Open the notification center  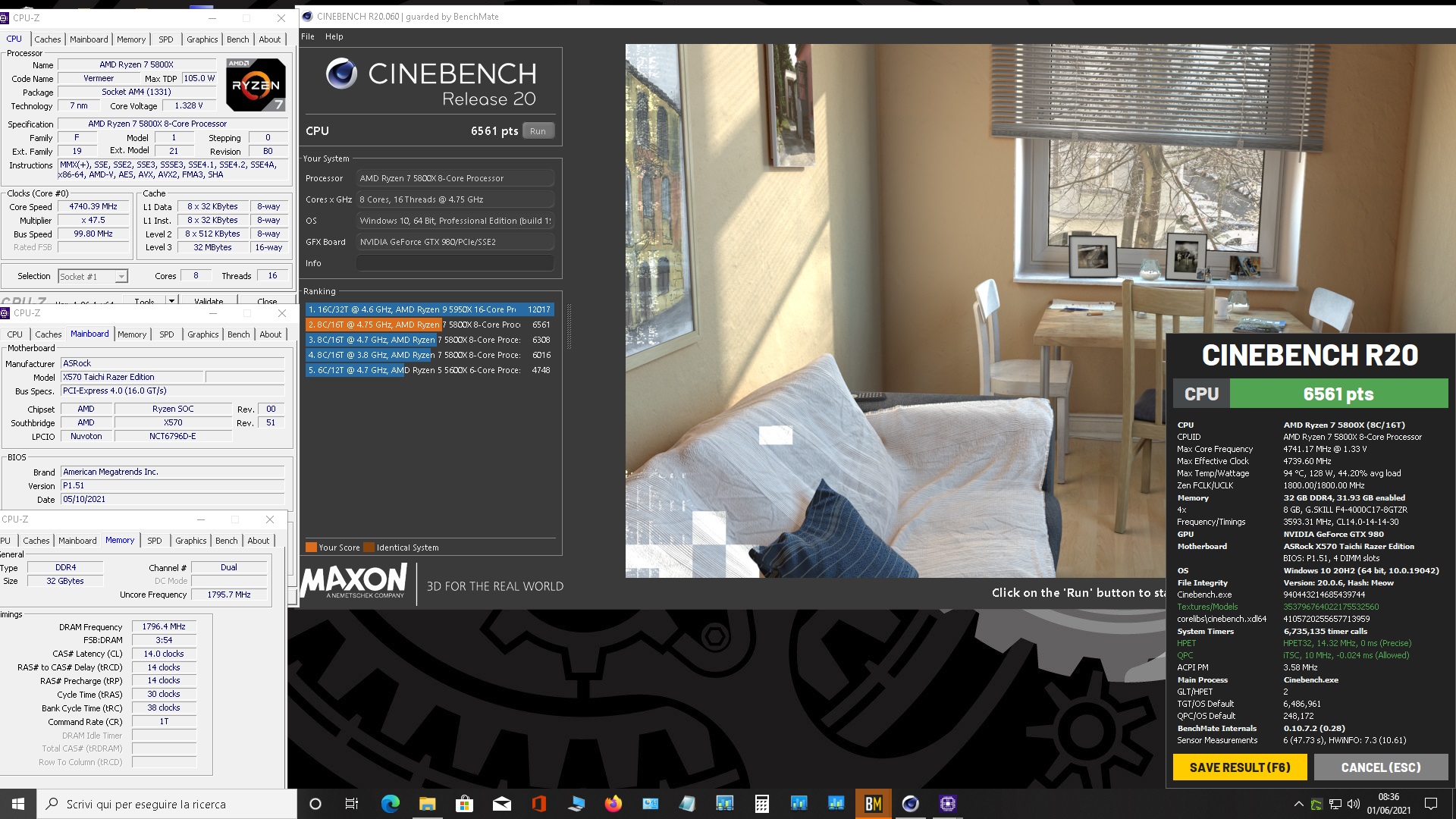click(1431, 804)
